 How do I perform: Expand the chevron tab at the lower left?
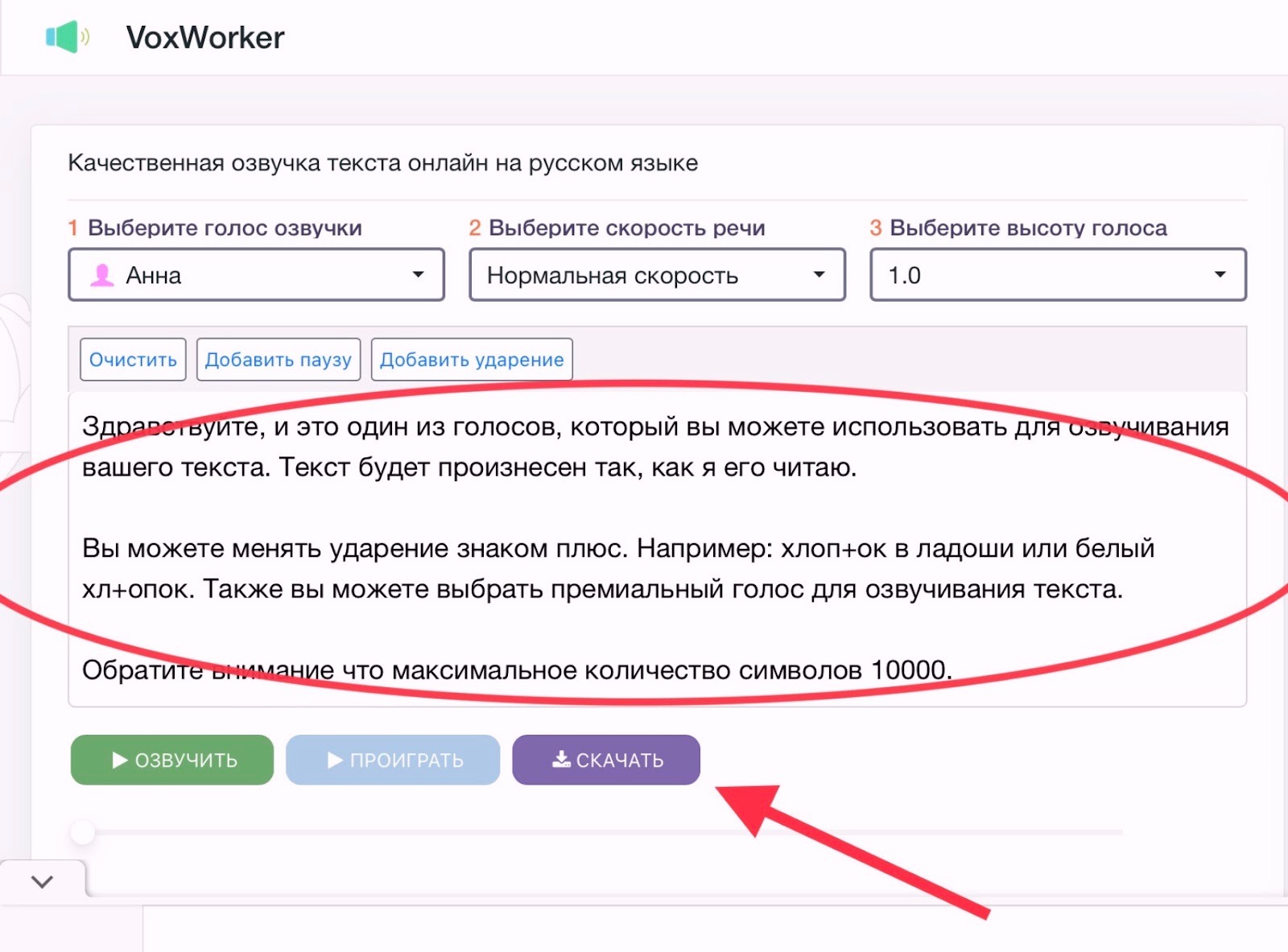point(42,881)
